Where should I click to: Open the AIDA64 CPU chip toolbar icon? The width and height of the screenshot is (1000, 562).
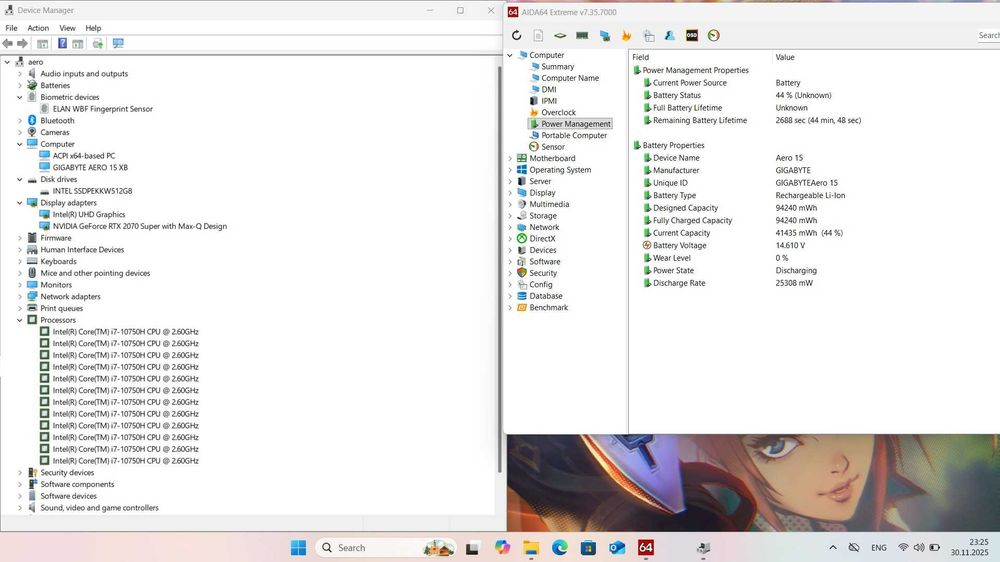pyautogui.click(x=560, y=36)
